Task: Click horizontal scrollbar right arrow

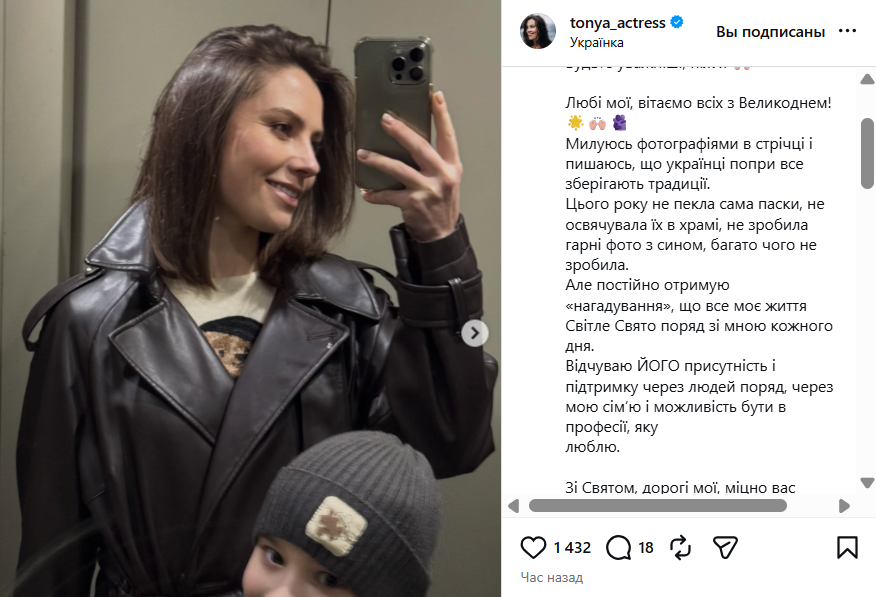Action: tap(844, 506)
